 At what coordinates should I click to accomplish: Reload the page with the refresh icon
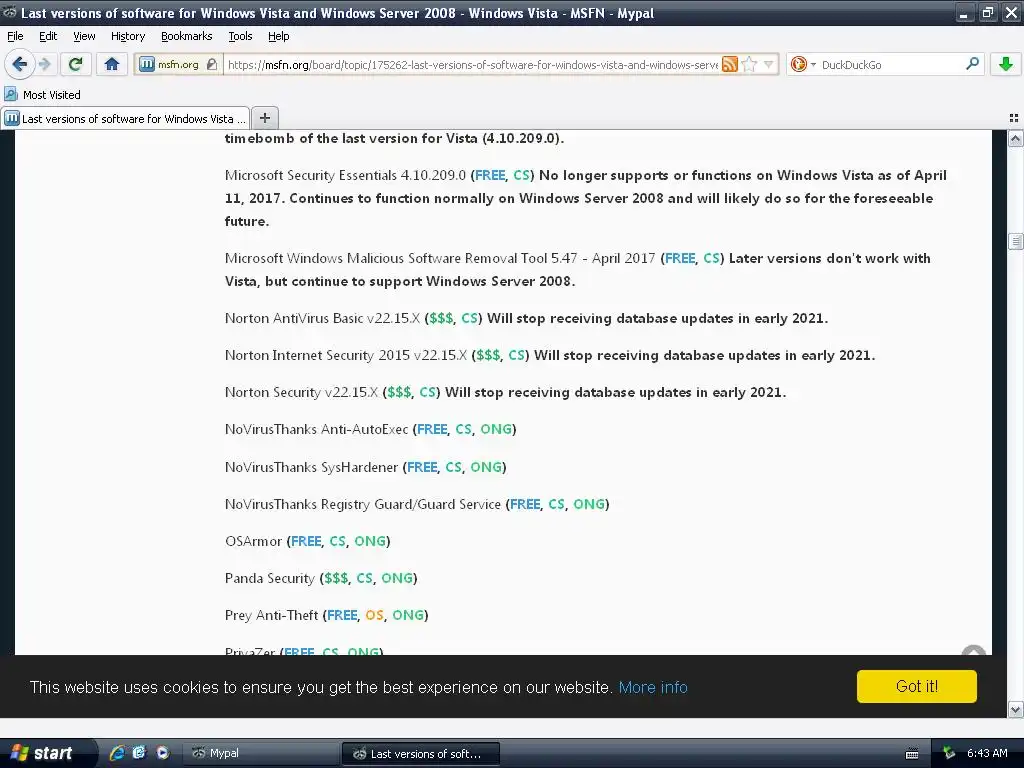click(76, 64)
